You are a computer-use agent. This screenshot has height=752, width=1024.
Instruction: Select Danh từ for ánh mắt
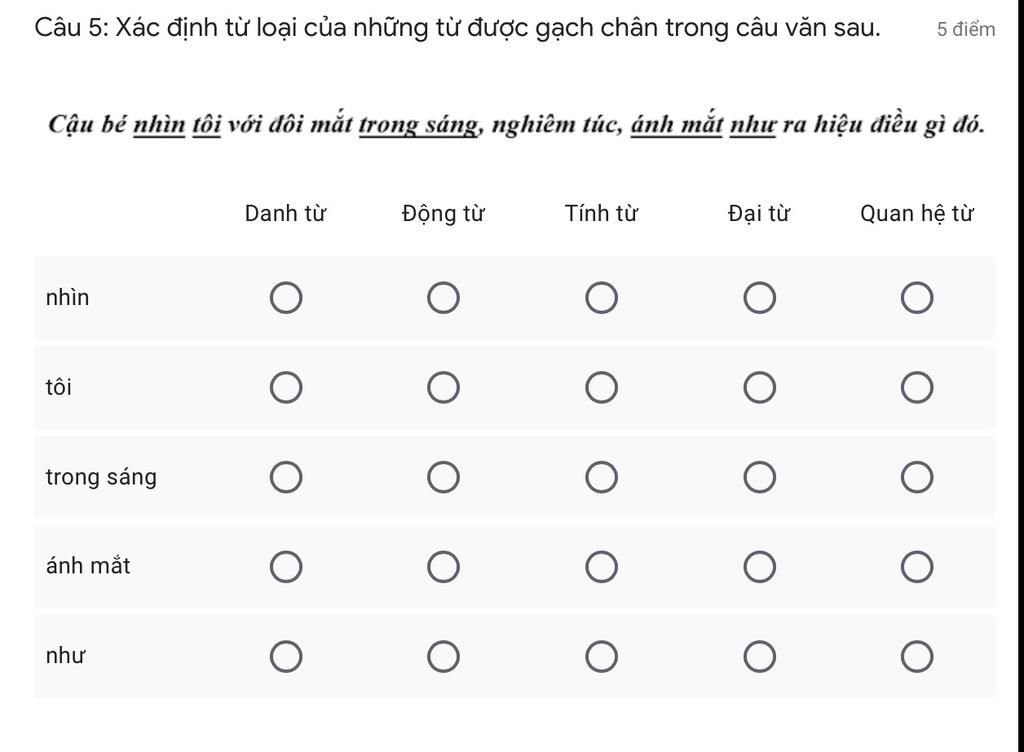pos(286,566)
